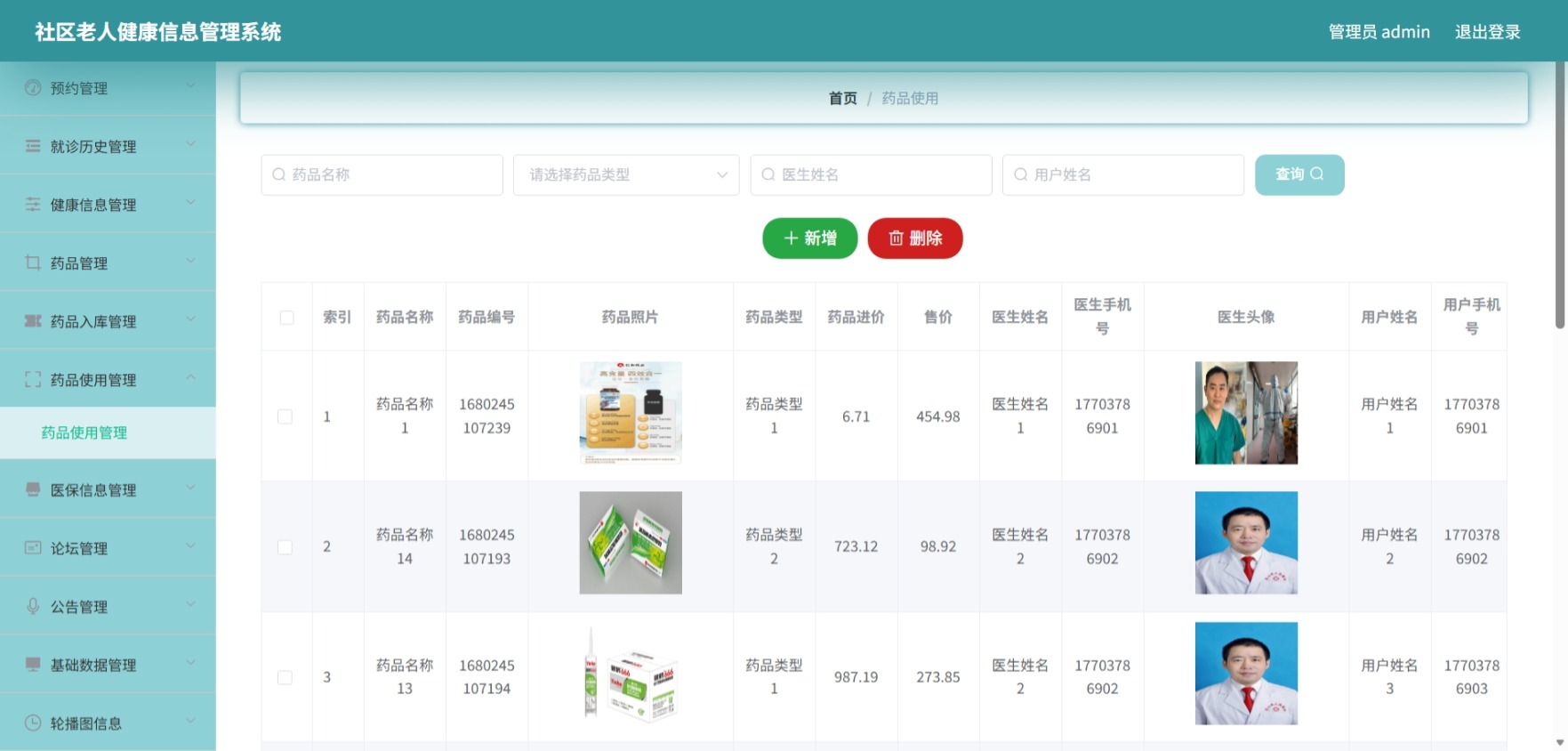Expand 药品管理 menu chevron

point(190,260)
